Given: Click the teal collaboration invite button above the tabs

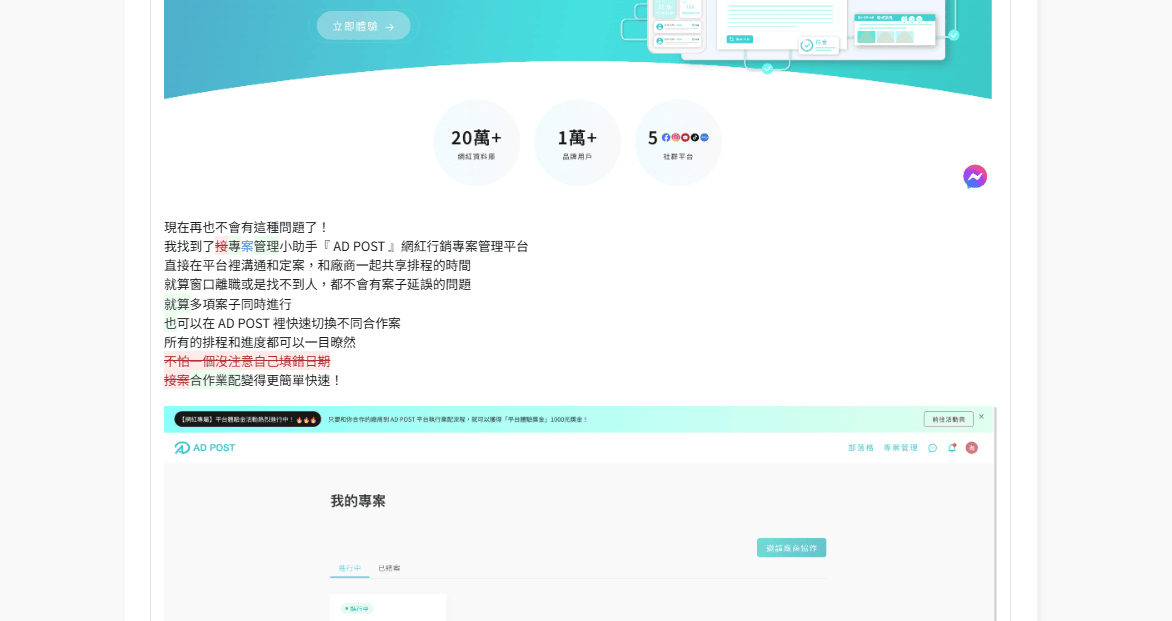Looking at the screenshot, I should click(791, 548).
